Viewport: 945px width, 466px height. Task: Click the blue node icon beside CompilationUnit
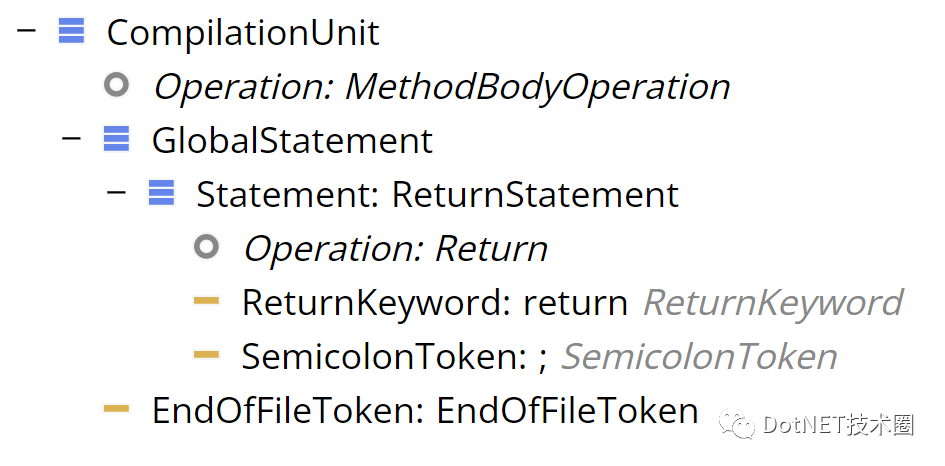72,31
